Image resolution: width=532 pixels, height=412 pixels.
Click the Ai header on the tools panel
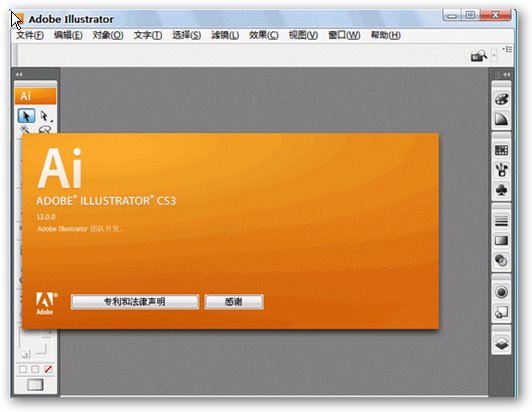point(35,96)
